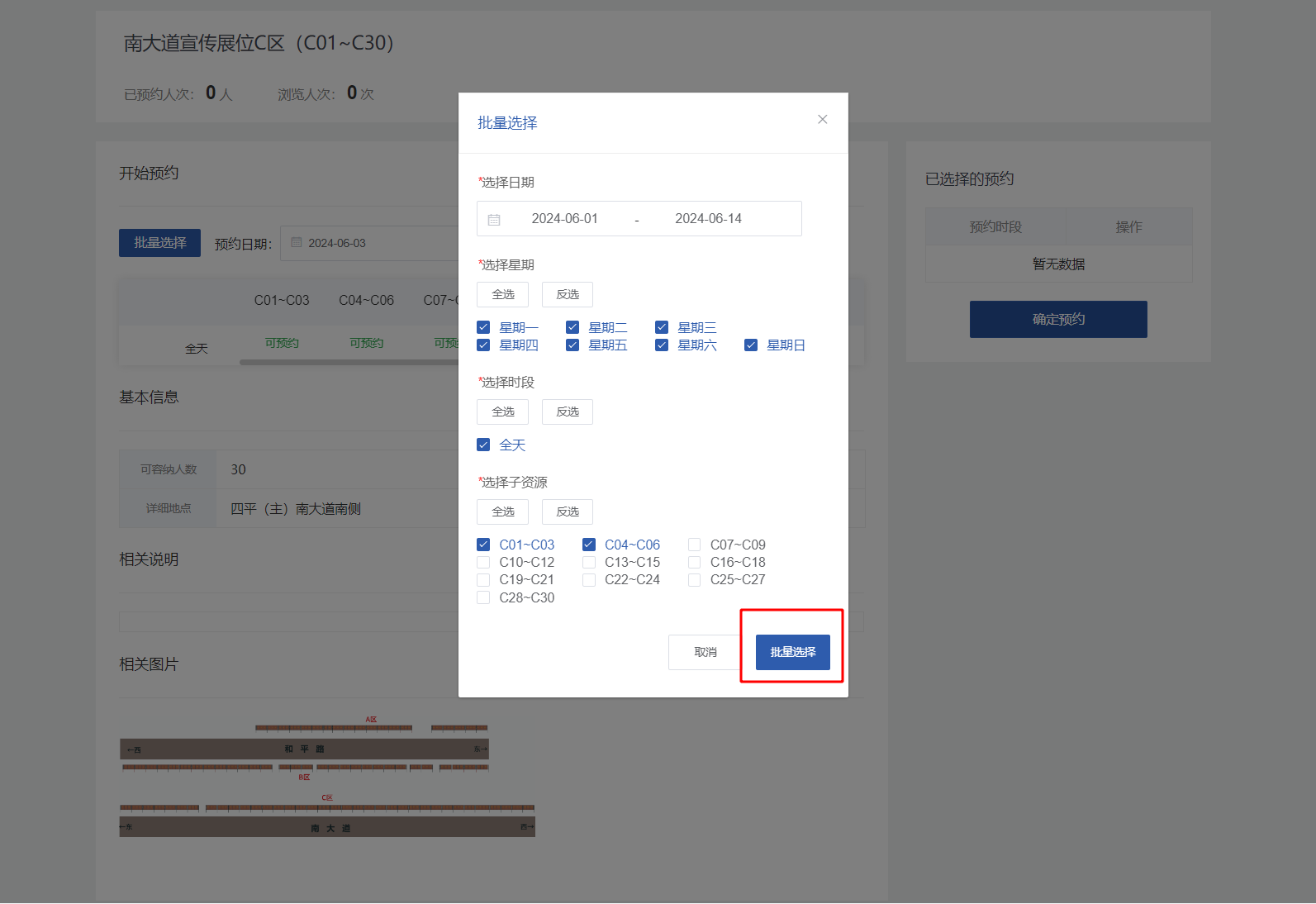Click 取消 to cancel batch selection
This screenshot has width=1316, height=904.
pyautogui.click(x=705, y=653)
